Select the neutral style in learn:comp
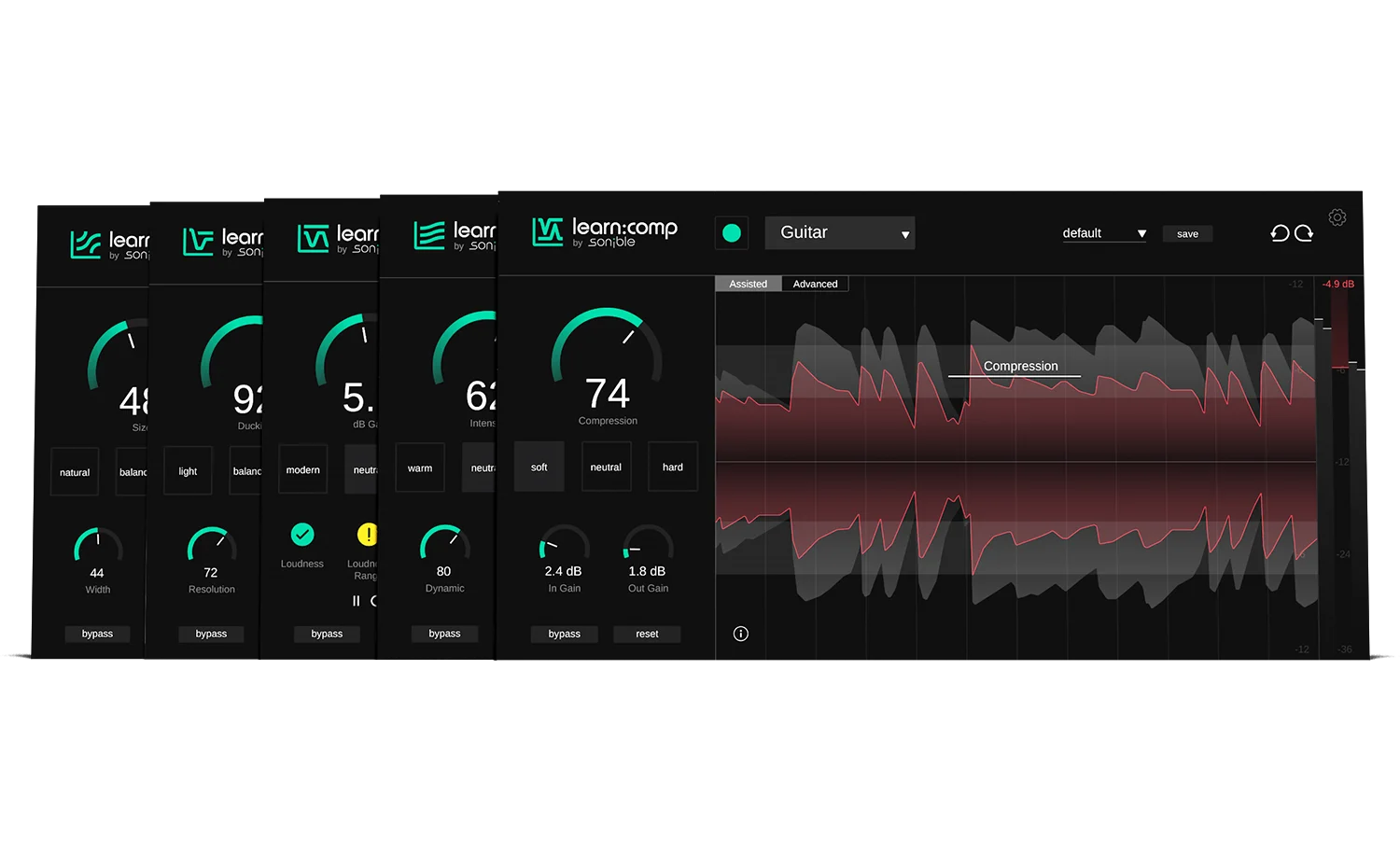The image size is (1400, 851). pyautogui.click(x=606, y=467)
